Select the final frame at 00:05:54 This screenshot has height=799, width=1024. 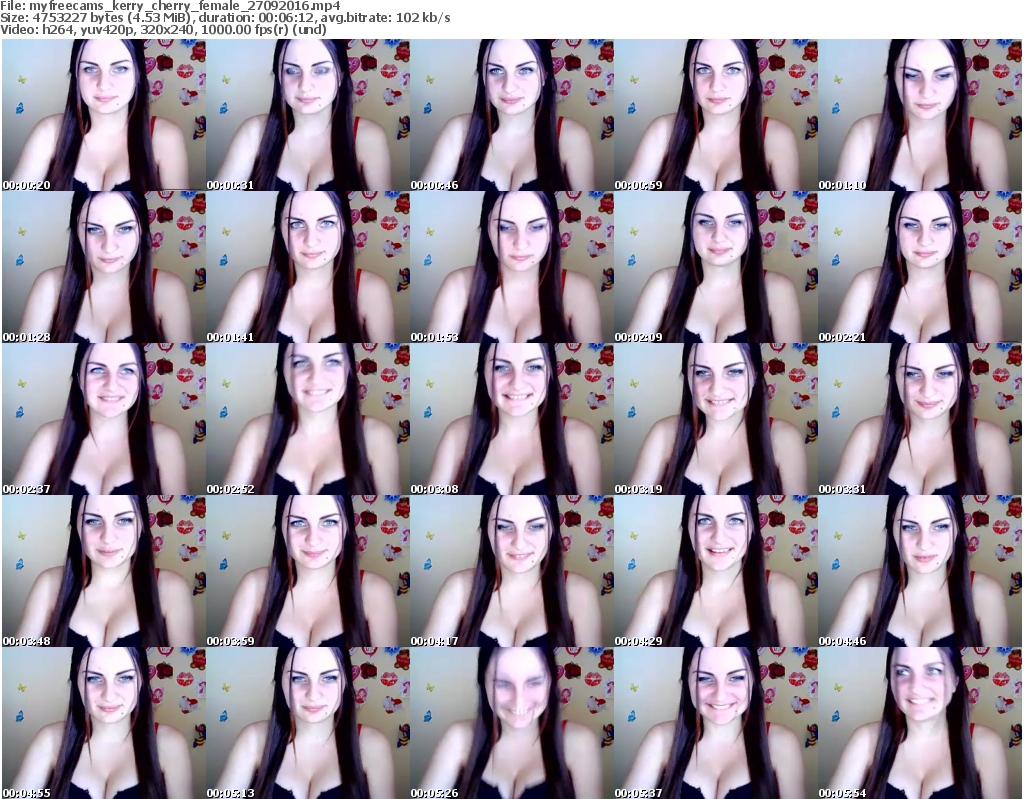(x=919, y=723)
